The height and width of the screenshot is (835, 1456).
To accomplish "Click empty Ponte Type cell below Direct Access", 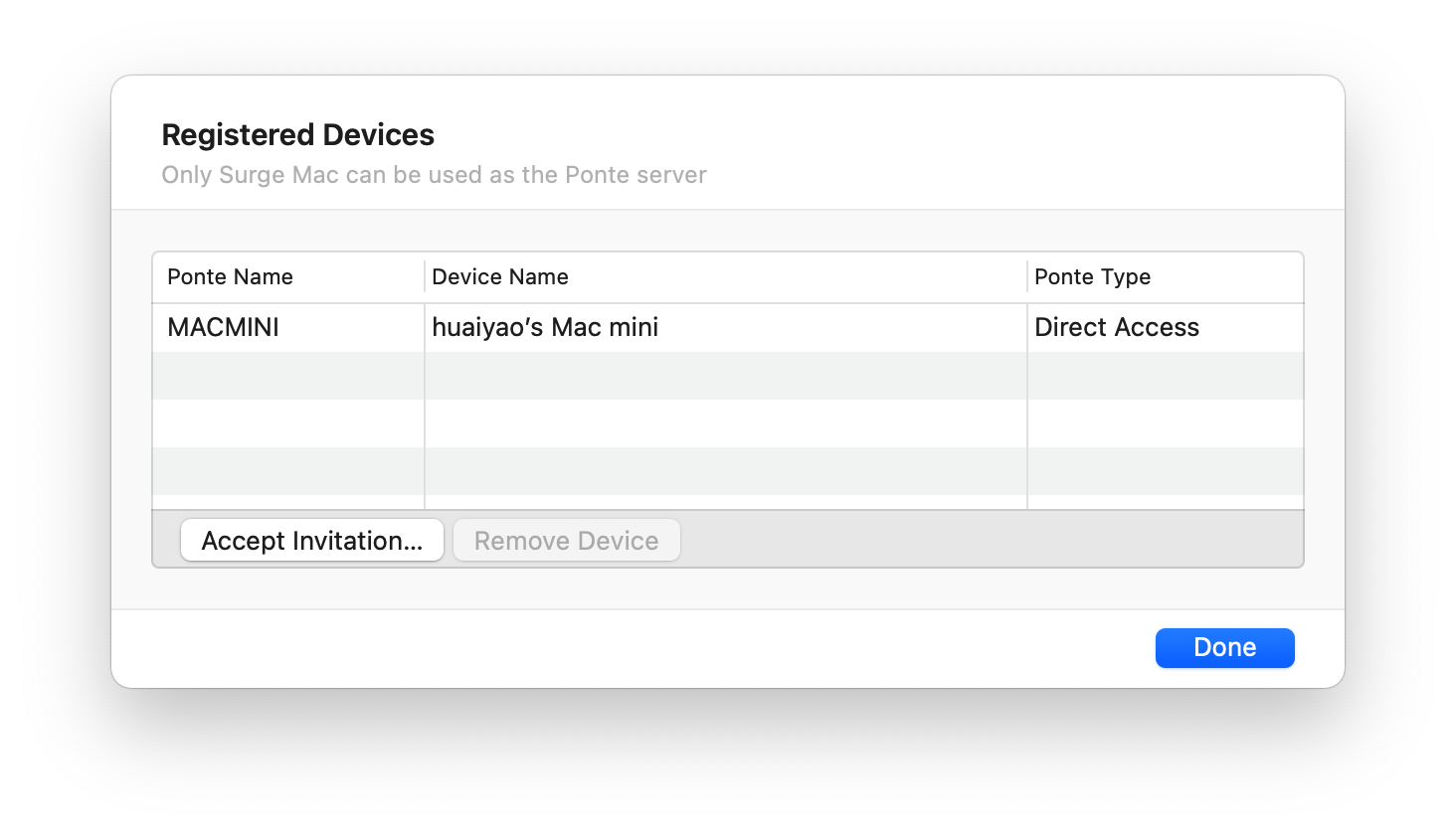I will 1164,376.
